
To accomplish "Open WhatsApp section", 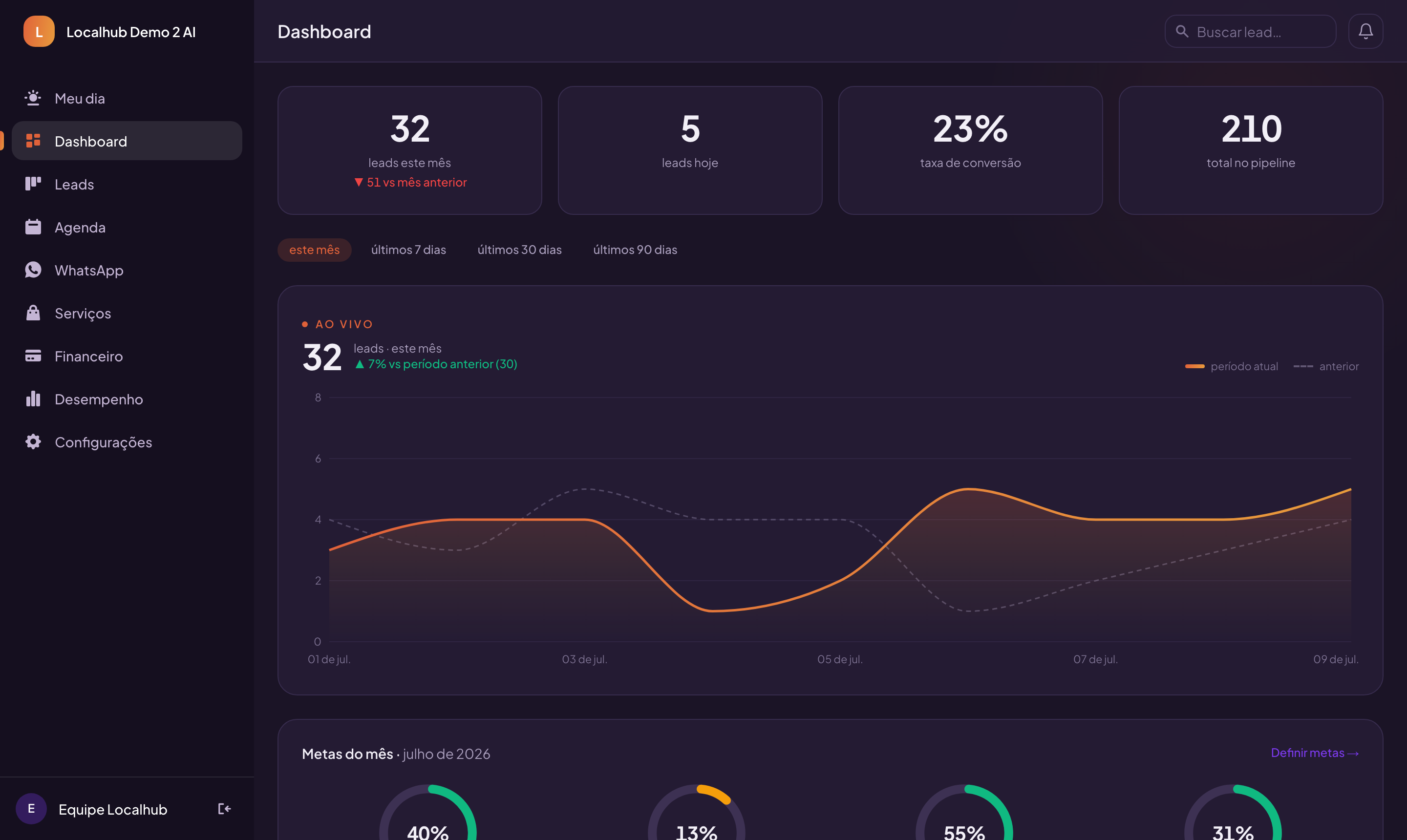I will 127,270.
